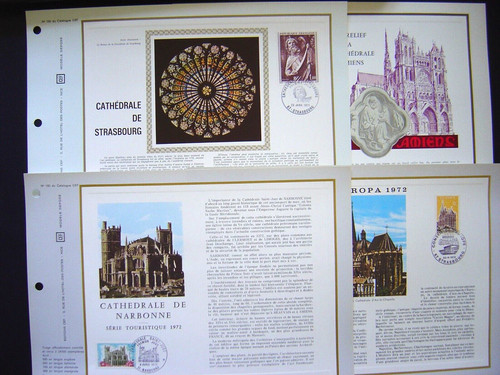Select the Narbonne cathedral photograph

tap(141, 250)
